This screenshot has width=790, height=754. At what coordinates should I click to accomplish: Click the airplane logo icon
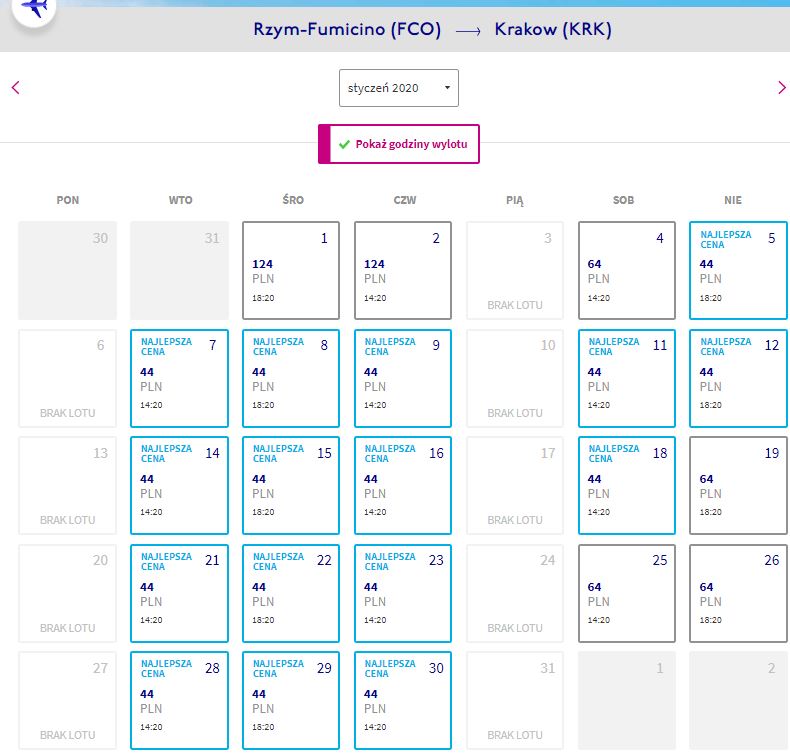[x=34, y=9]
